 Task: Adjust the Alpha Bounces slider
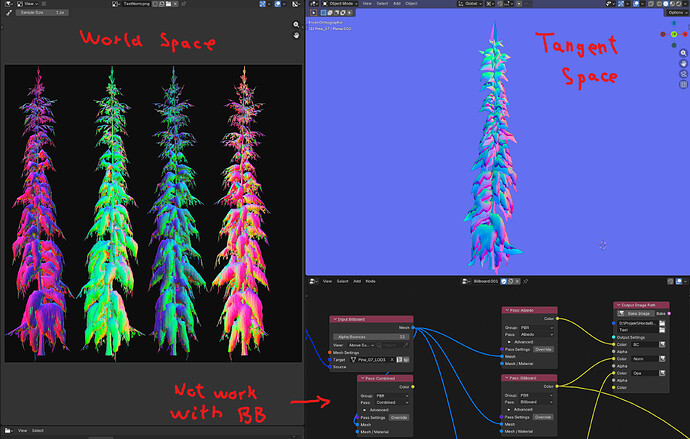point(371,337)
